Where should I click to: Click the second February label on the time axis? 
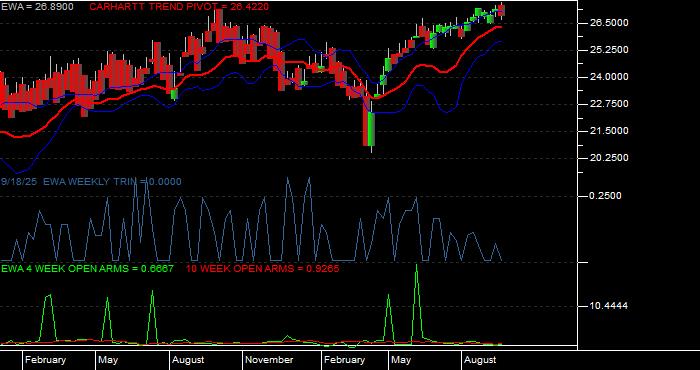point(344,360)
